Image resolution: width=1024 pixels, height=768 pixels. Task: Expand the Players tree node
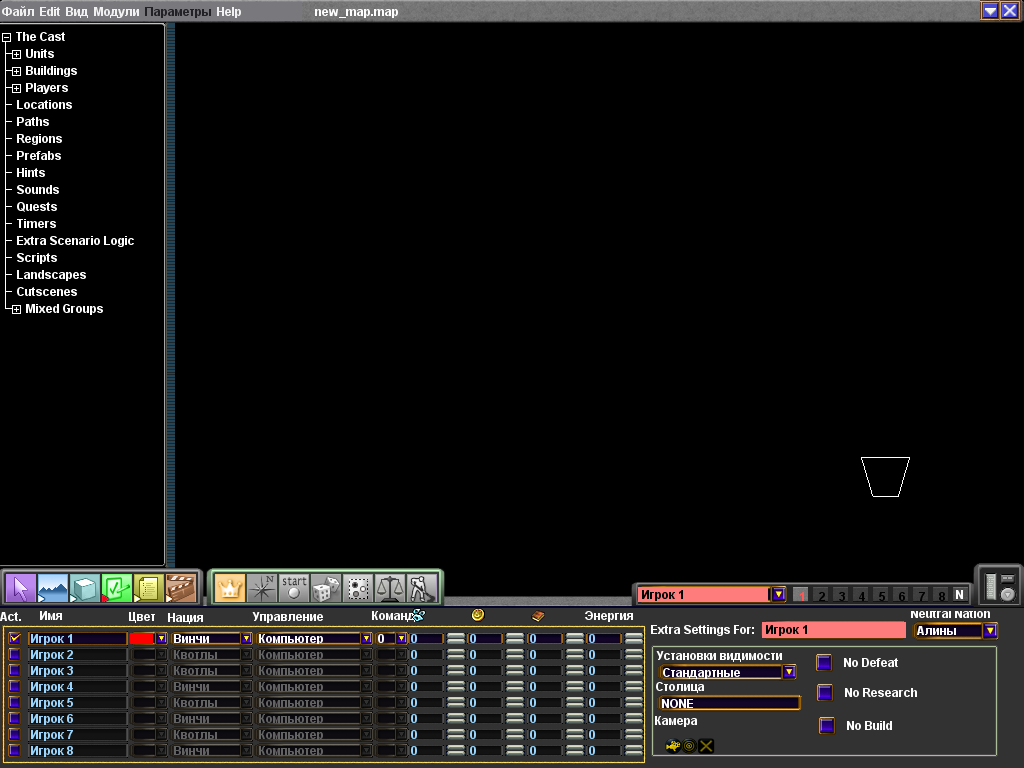(x=16, y=88)
